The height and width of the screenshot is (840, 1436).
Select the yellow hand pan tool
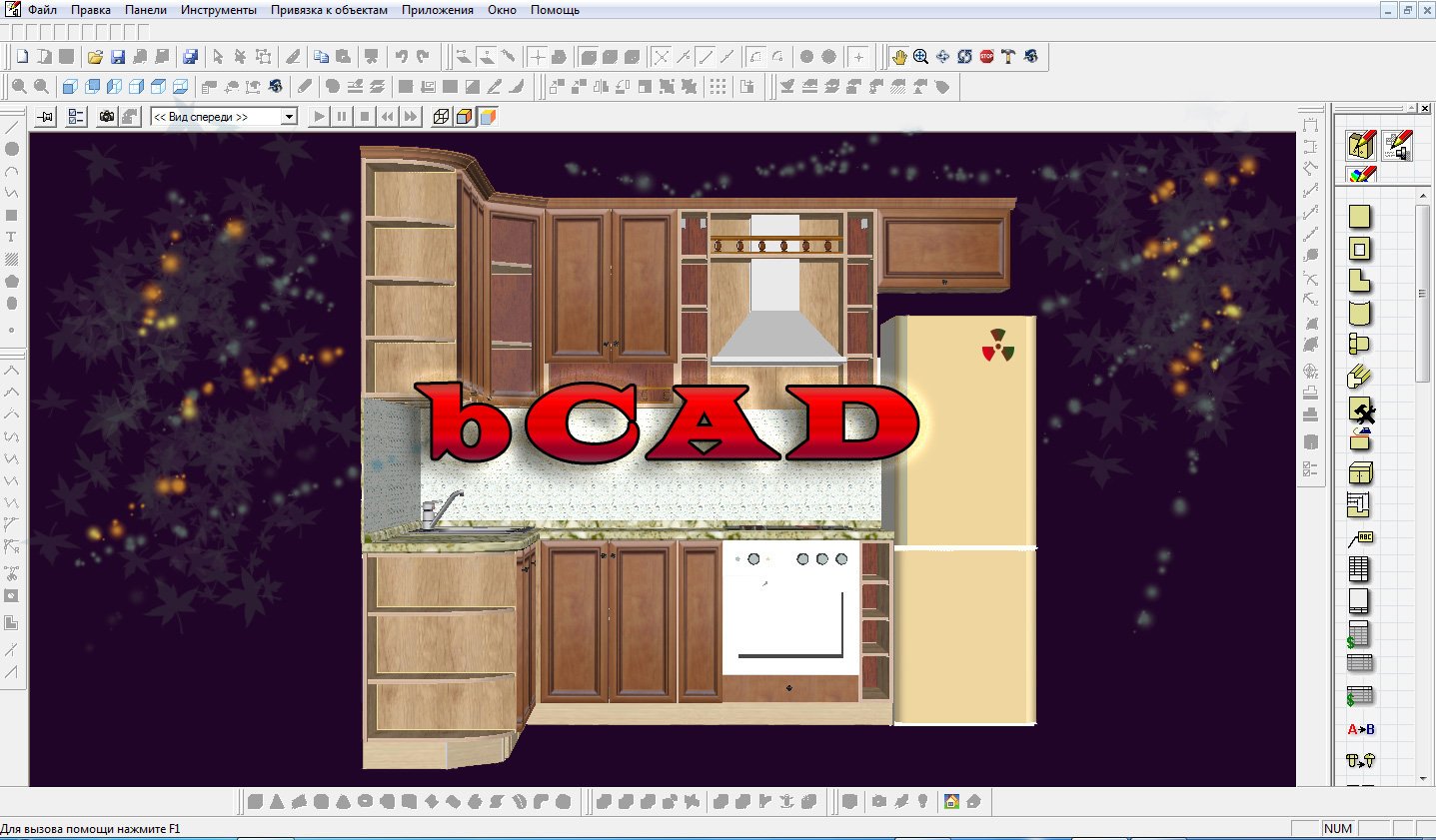click(899, 57)
